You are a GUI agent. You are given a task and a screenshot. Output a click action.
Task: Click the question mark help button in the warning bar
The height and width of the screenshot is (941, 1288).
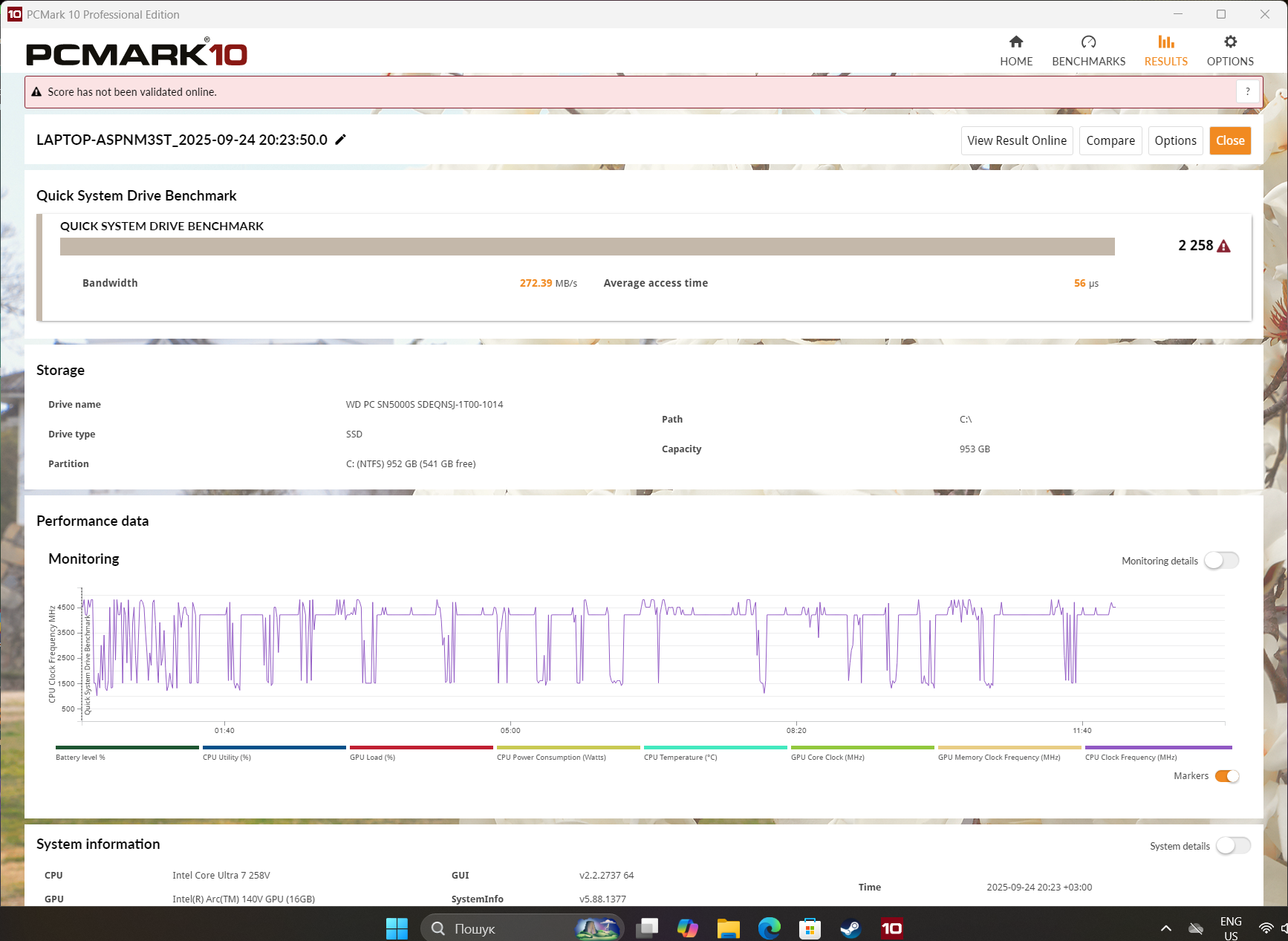(x=1248, y=91)
